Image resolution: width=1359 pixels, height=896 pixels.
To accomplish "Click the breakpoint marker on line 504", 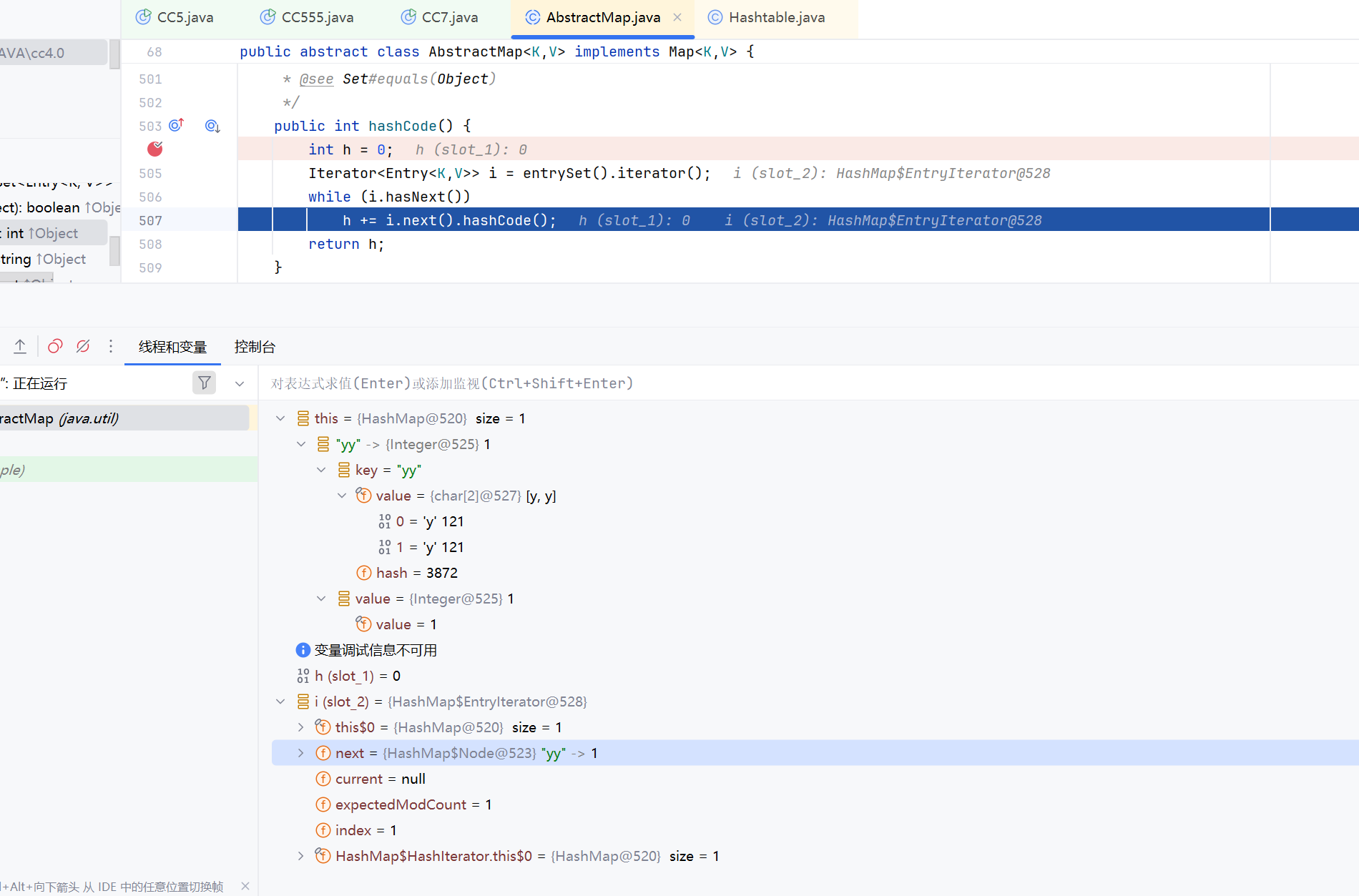I will click(154, 149).
